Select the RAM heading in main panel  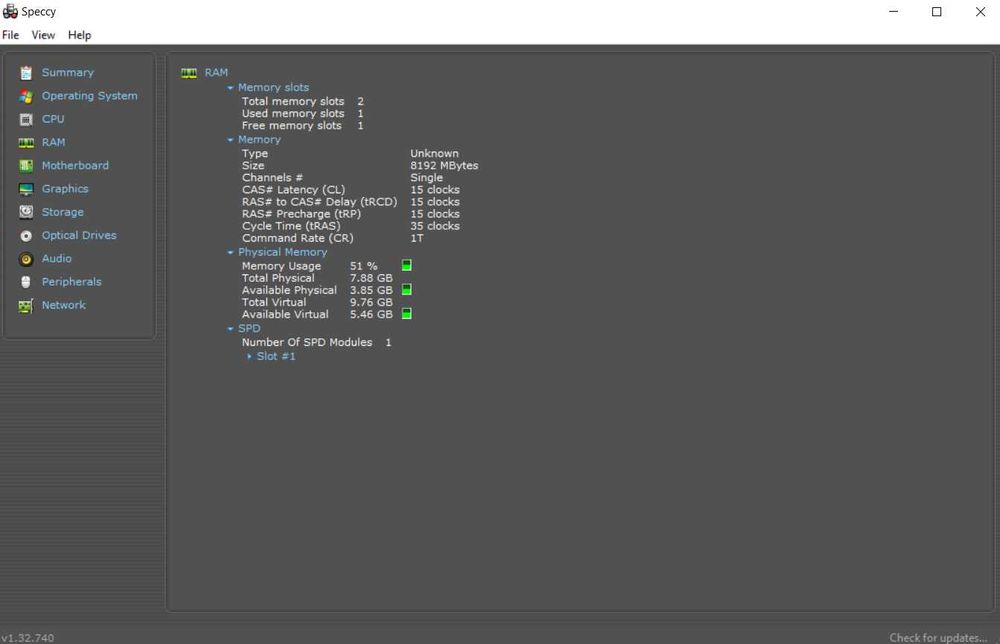(x=216, y=73)
